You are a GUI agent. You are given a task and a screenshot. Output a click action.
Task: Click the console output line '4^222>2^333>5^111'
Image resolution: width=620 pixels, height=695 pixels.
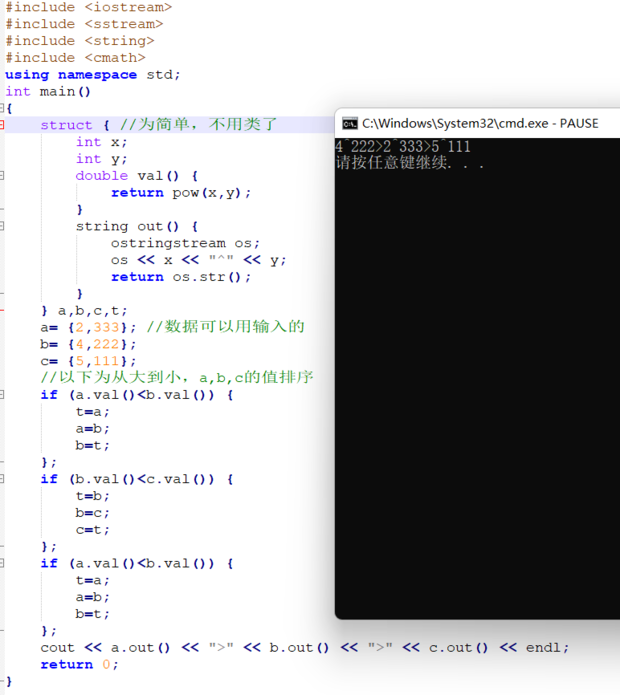(x=402, y=146)
